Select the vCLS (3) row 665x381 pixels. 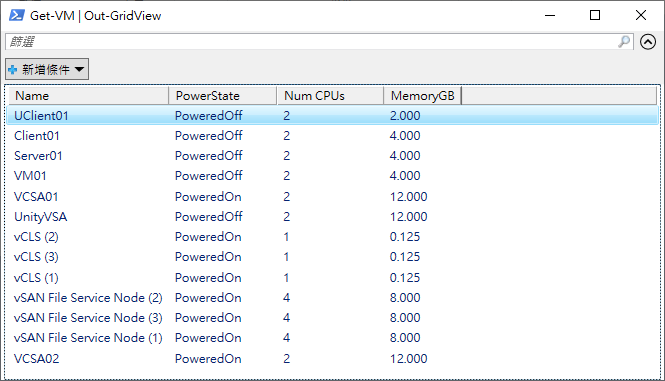point(333,257)
